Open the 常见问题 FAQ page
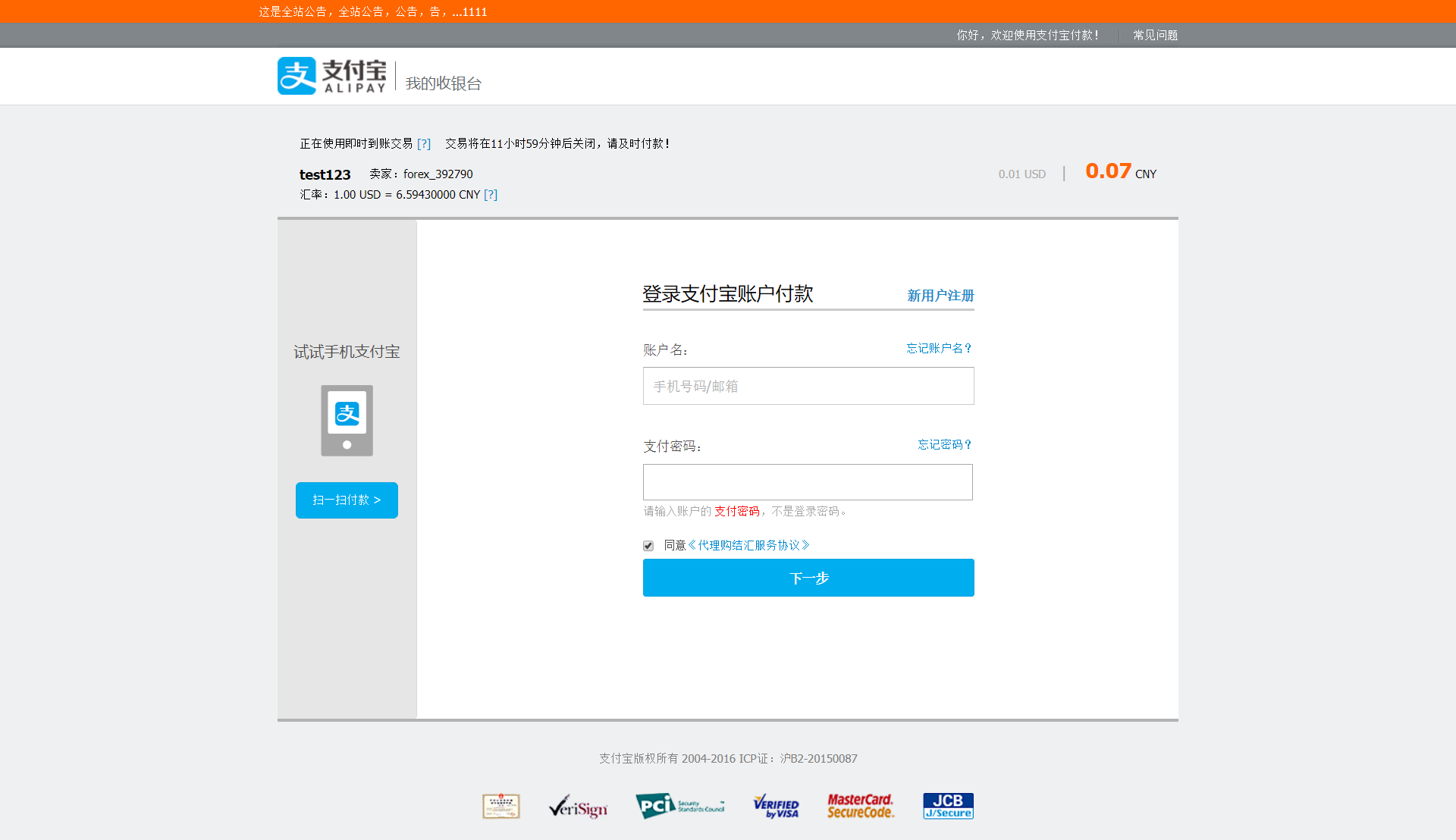Screen dimensions: 1456x840 tap(1154, 35)
